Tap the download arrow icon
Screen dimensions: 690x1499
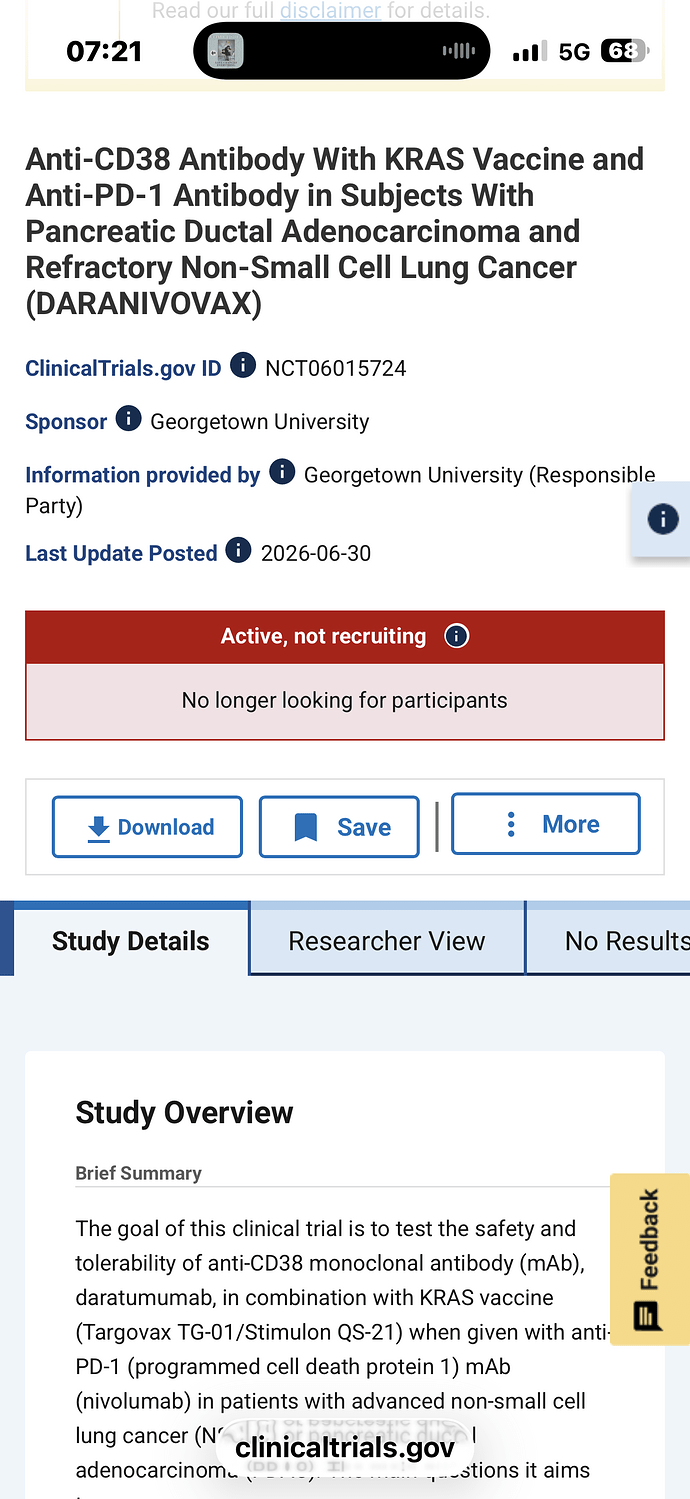(98, 828)
